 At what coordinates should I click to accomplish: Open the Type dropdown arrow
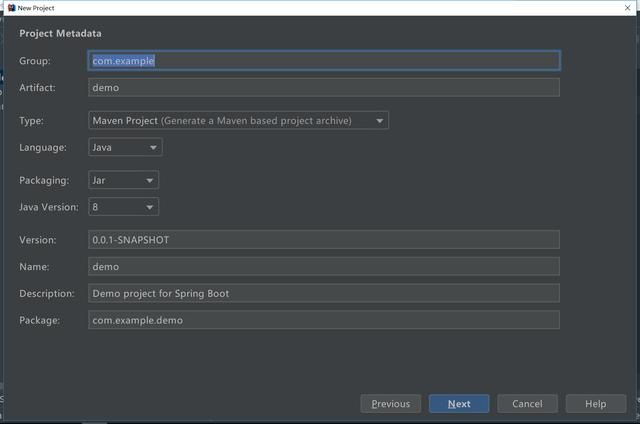coord(380,121)
